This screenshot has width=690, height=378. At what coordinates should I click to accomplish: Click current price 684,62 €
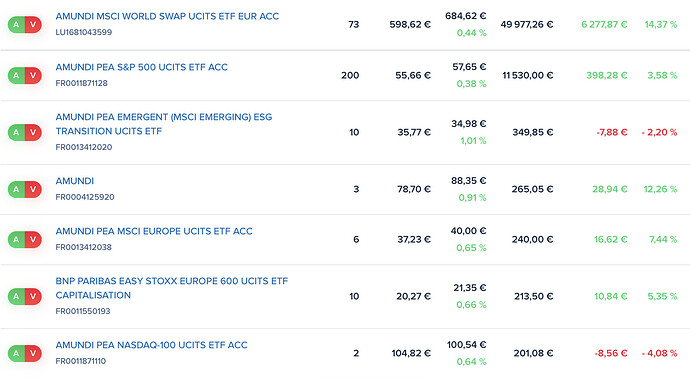tap(466, 16)
